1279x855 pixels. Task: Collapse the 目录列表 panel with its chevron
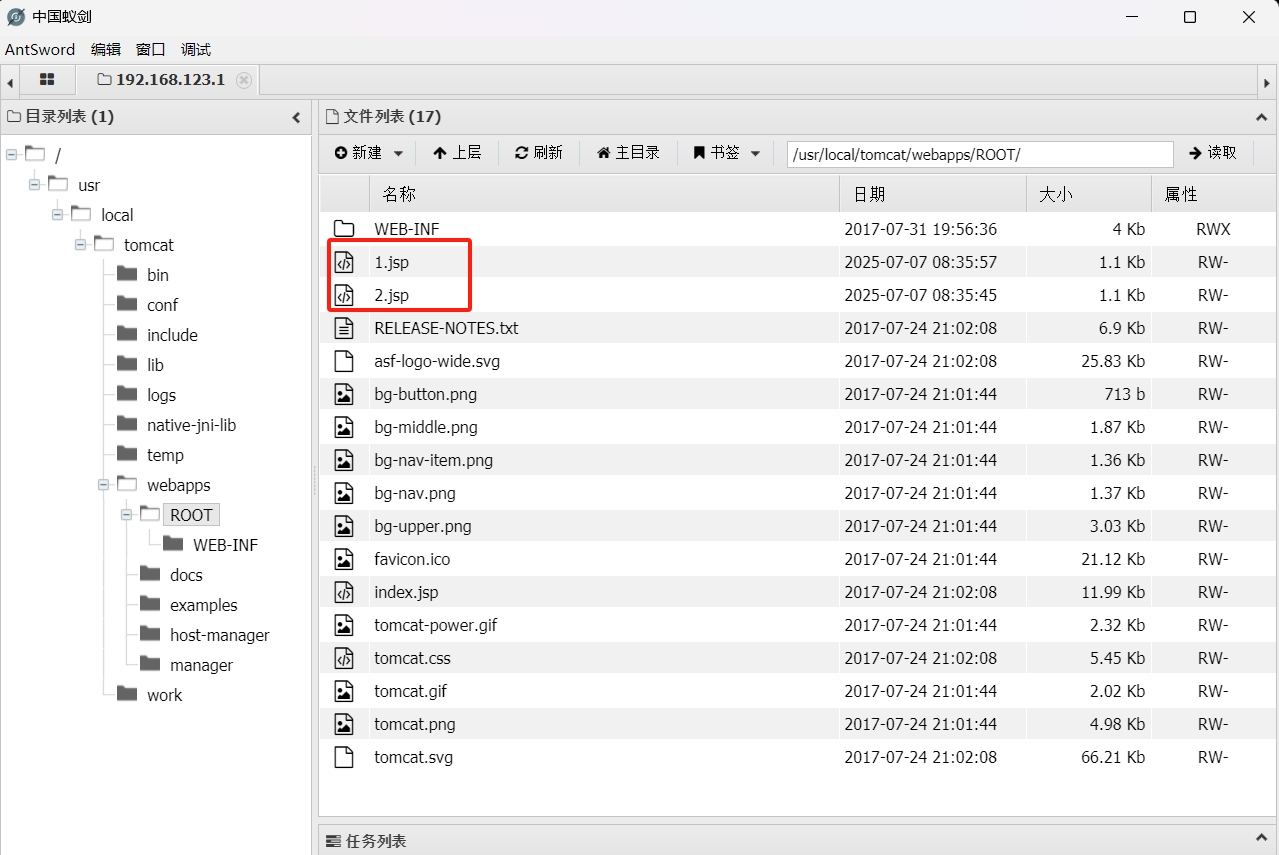coord(295,117)
